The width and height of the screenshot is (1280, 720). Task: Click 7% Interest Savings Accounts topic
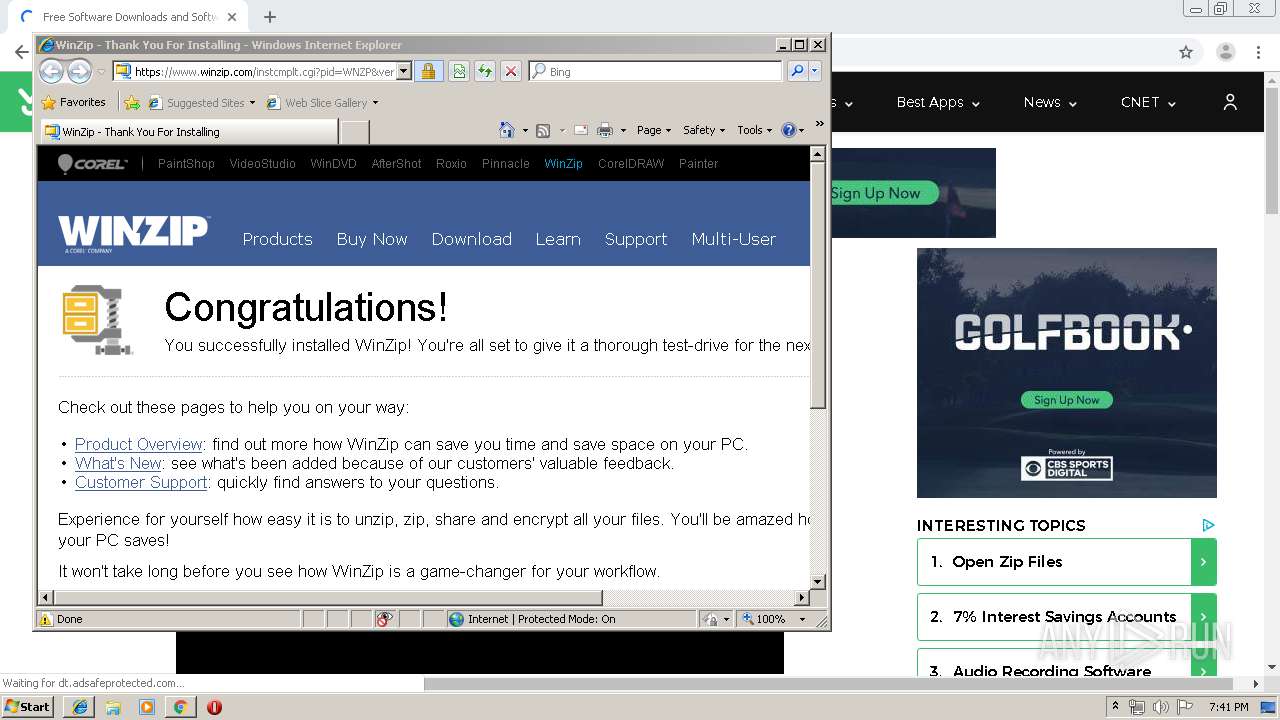click(x=1066, y=617)
